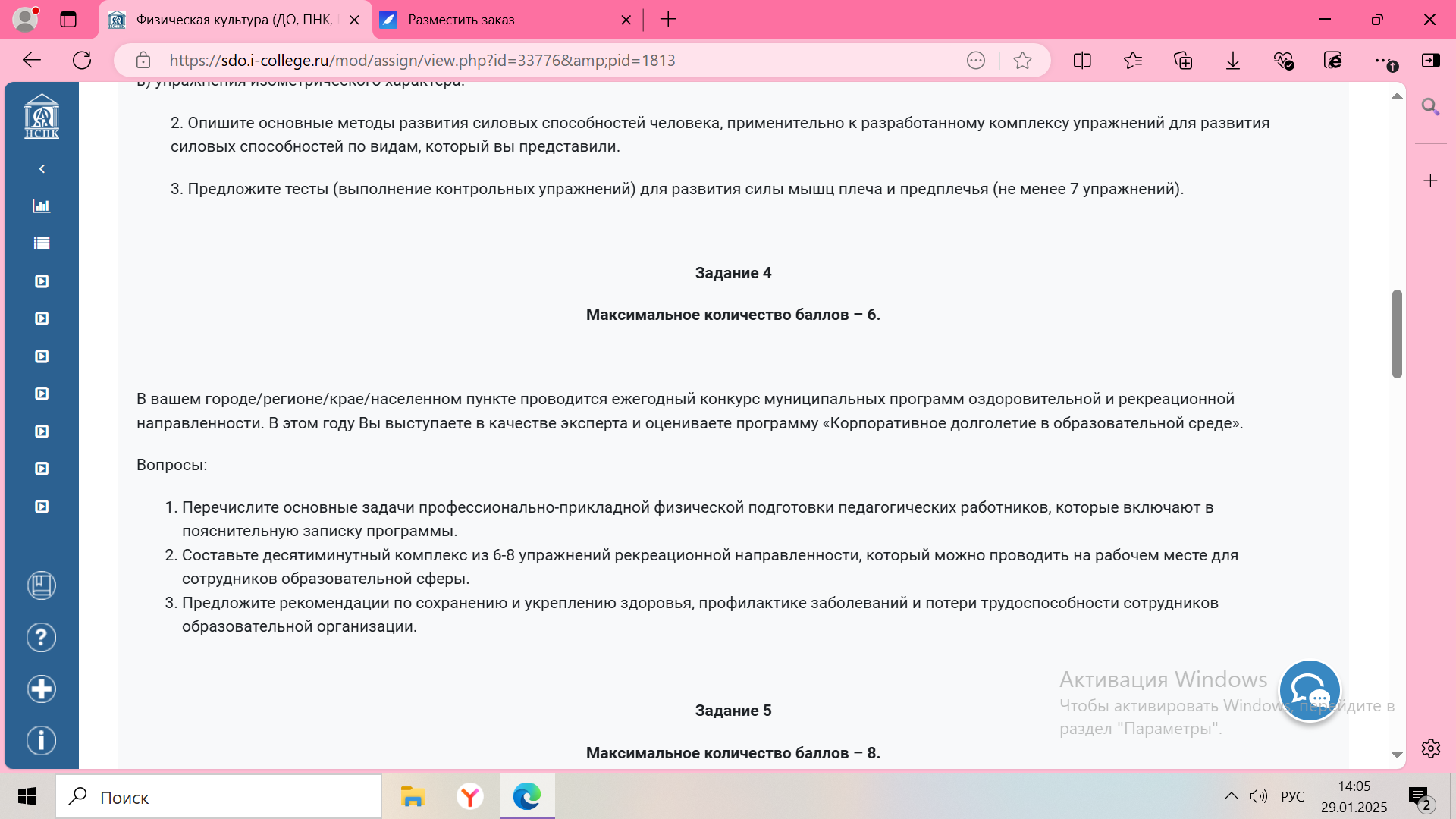Open the information icon in the sidebar

click(x=42, y=741)
